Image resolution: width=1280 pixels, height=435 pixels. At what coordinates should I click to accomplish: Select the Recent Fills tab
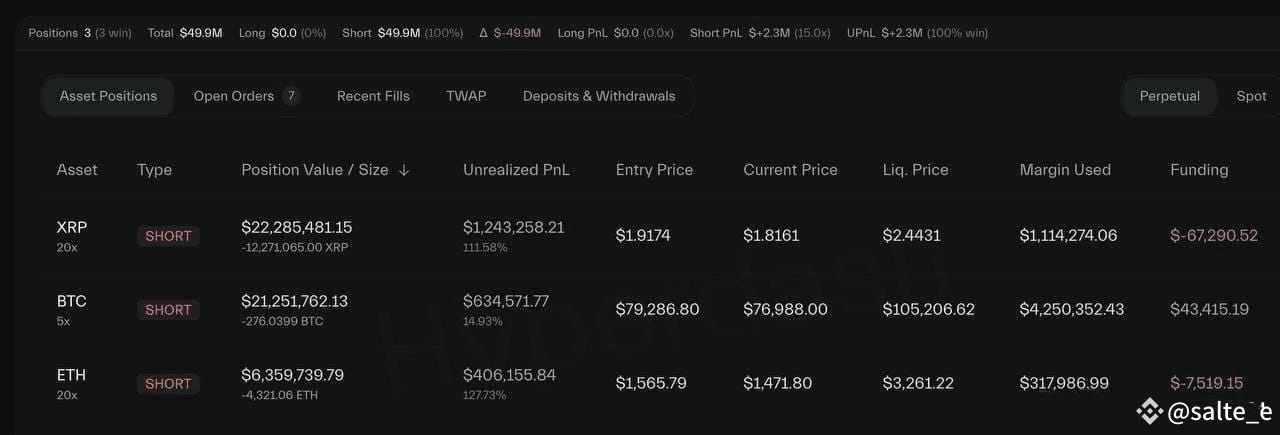[373, 96]
